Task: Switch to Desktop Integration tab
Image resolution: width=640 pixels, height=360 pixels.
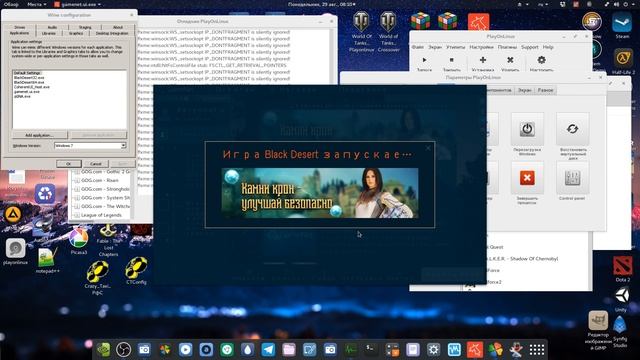Action: 112,33
